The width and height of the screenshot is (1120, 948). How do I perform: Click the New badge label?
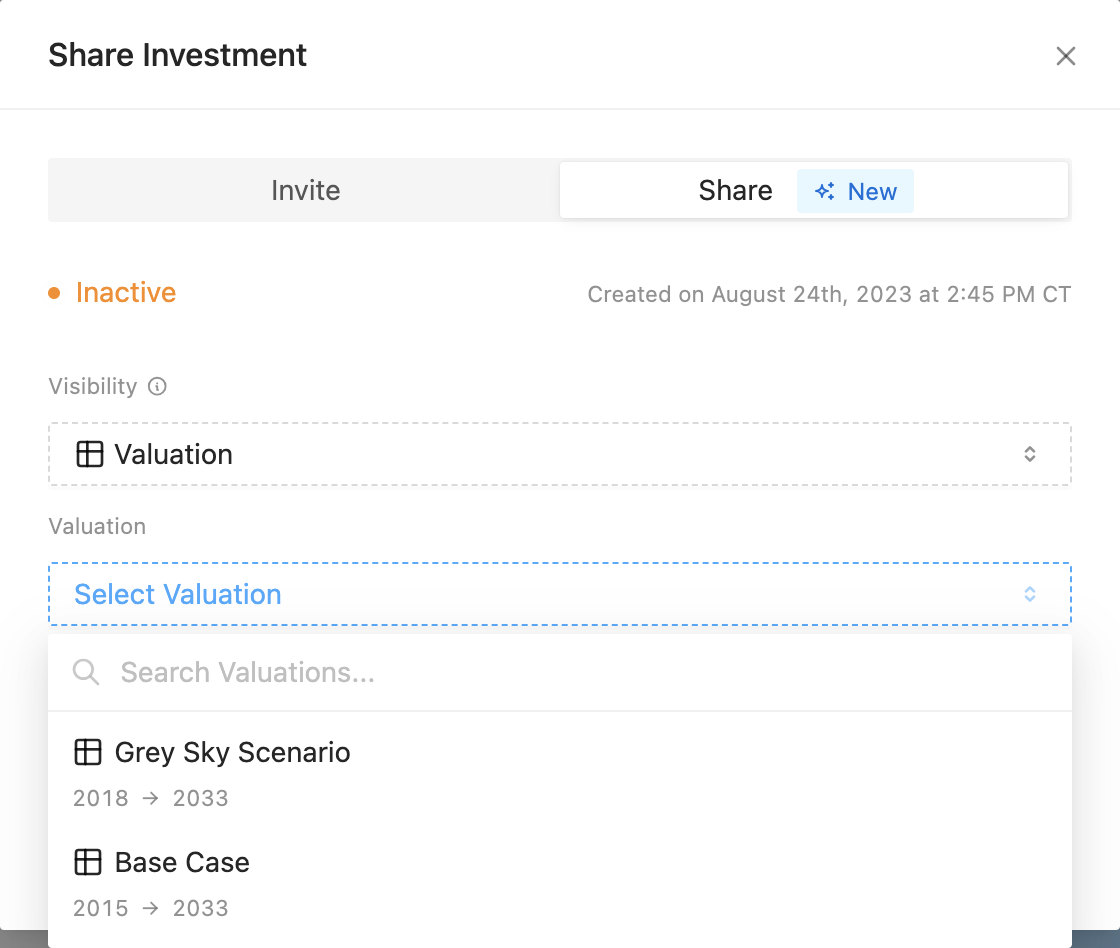[872, 192]
